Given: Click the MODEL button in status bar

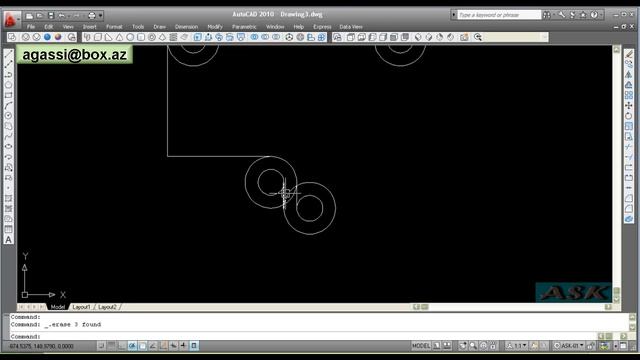Looking at the screenshot, I should (x=421, y=346).
